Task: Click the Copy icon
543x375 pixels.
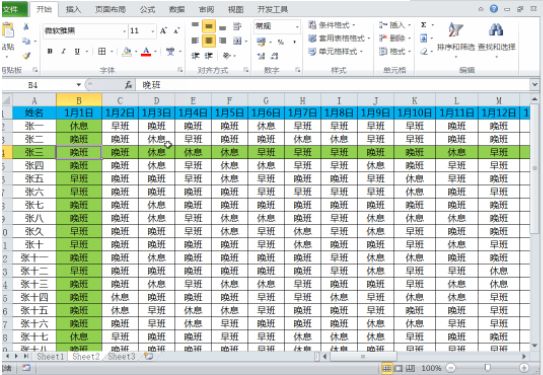Action: 26,41
